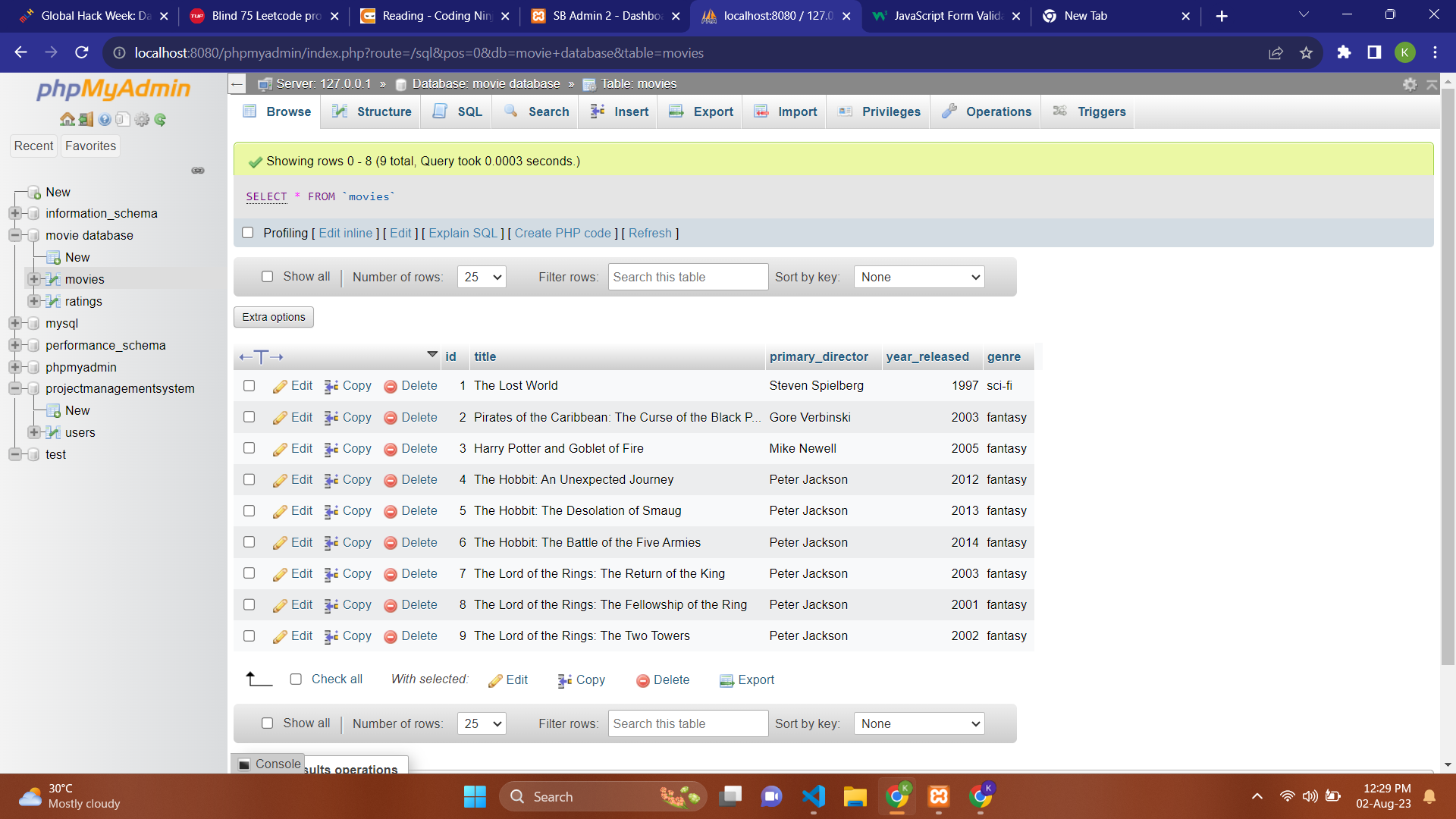1456x819 pixels.
Task: Check the top Show all checkbox
Action: tap(267, 277)
